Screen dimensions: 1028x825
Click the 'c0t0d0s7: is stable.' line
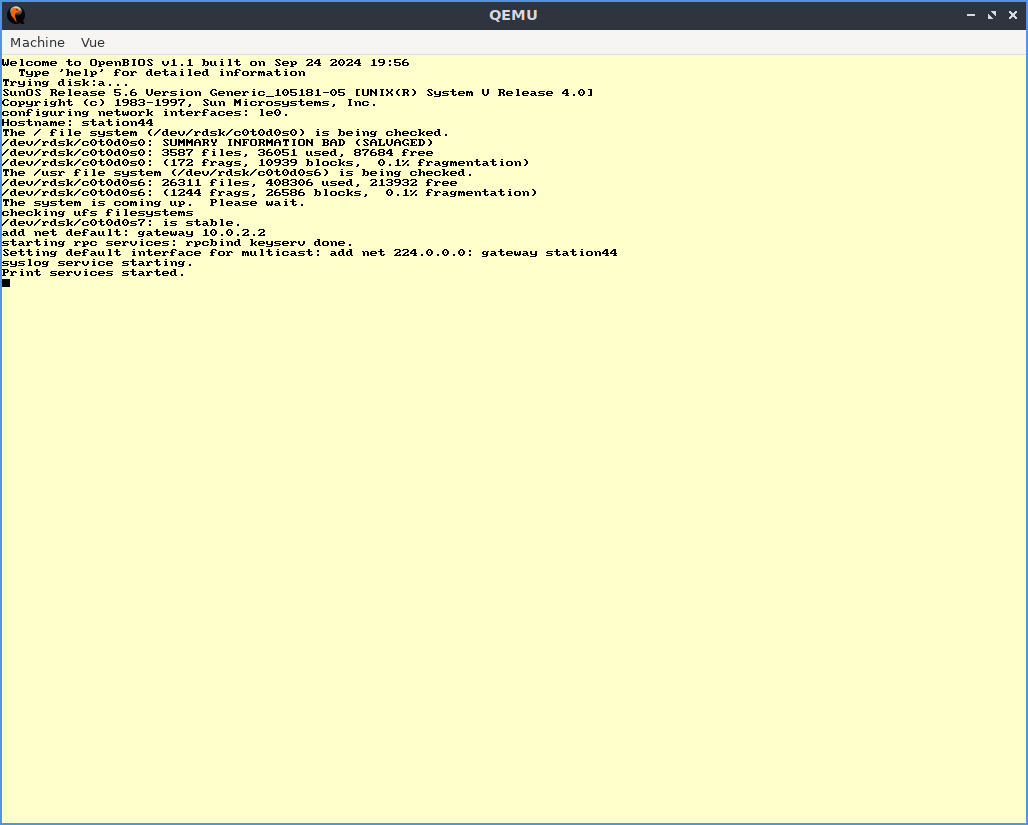click(x=121, y=223)
